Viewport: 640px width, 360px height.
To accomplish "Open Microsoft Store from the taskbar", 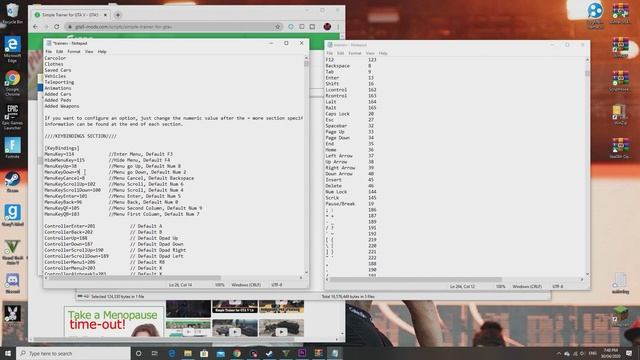I will (x=204, y=353).
